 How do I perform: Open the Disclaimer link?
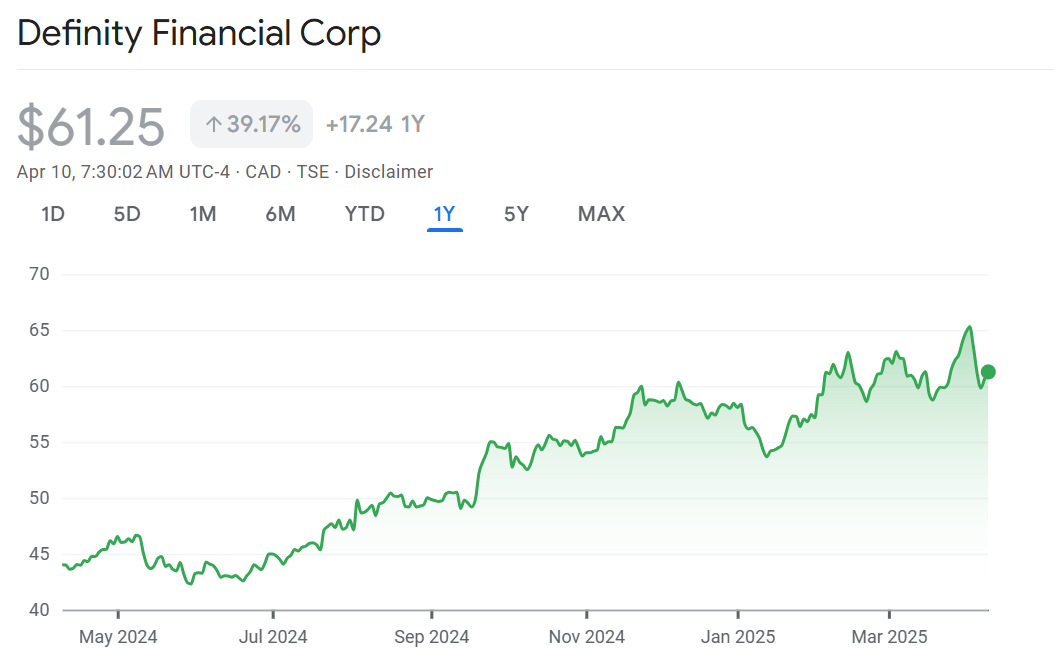389,172
